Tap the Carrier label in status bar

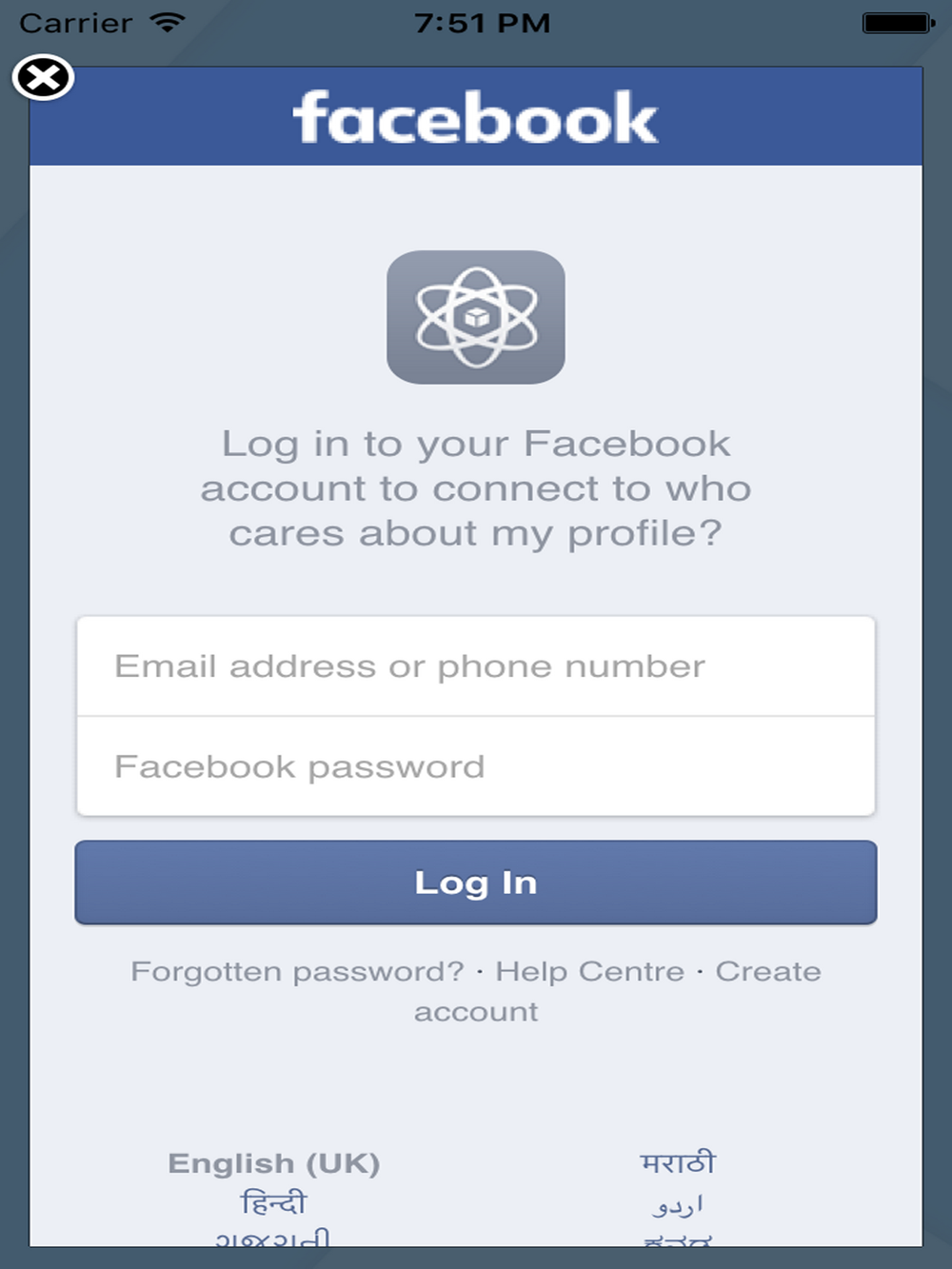76,23
